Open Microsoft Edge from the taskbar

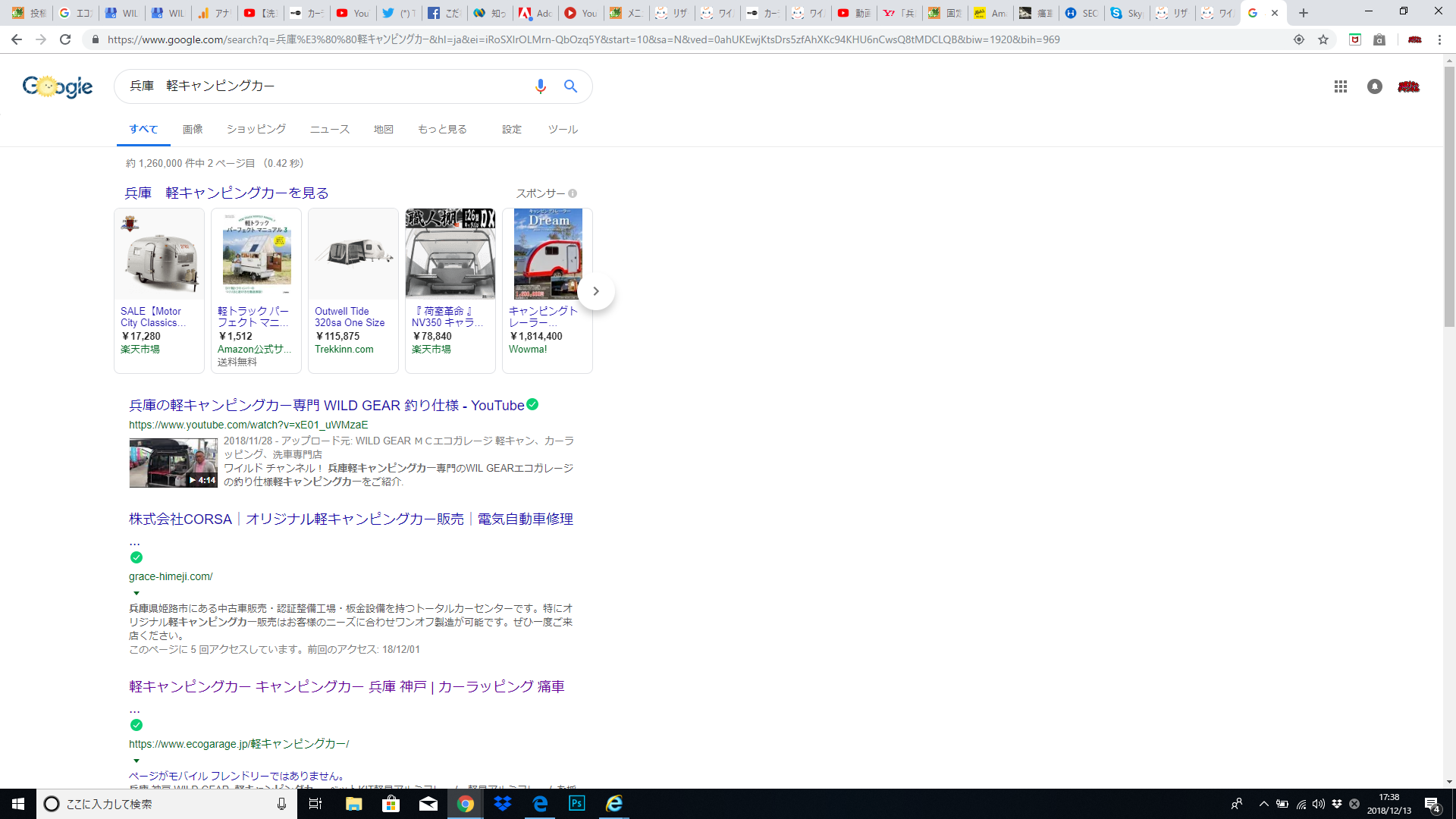540,804
